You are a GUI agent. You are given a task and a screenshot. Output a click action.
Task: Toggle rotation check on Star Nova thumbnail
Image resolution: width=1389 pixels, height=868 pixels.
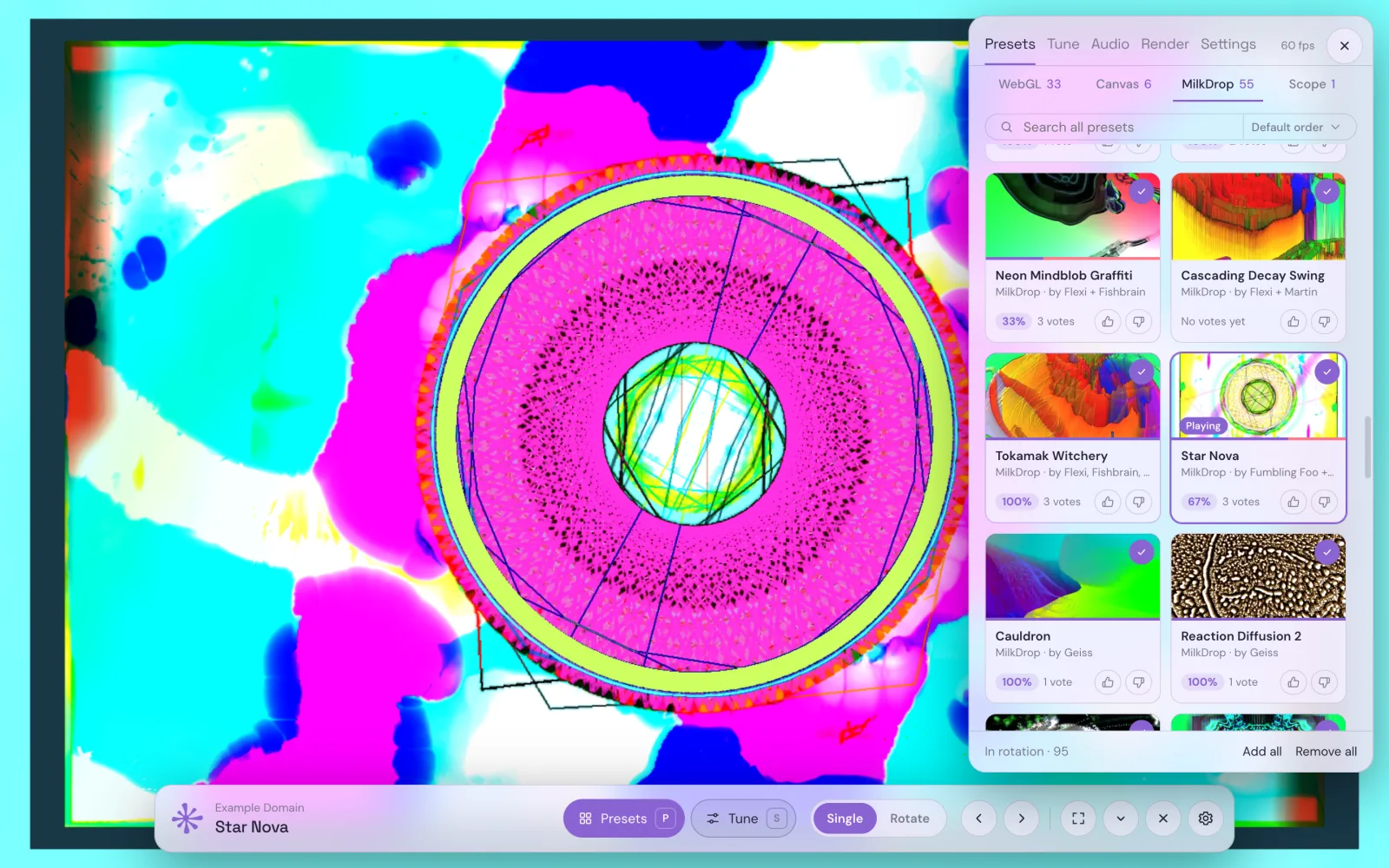coord(1327,372)
